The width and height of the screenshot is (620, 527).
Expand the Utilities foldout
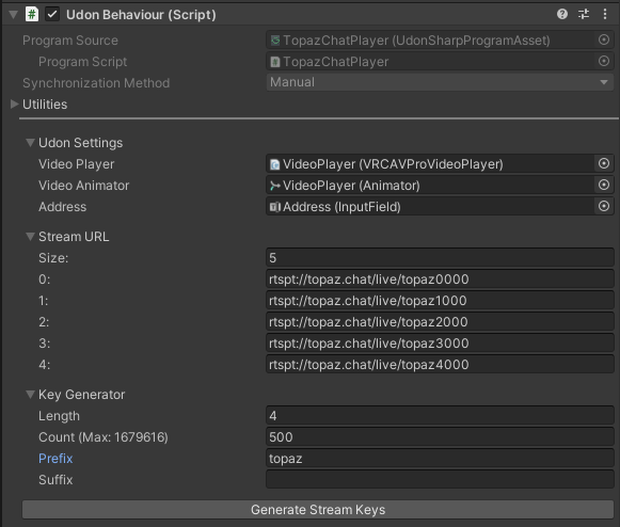coord(14,104)
